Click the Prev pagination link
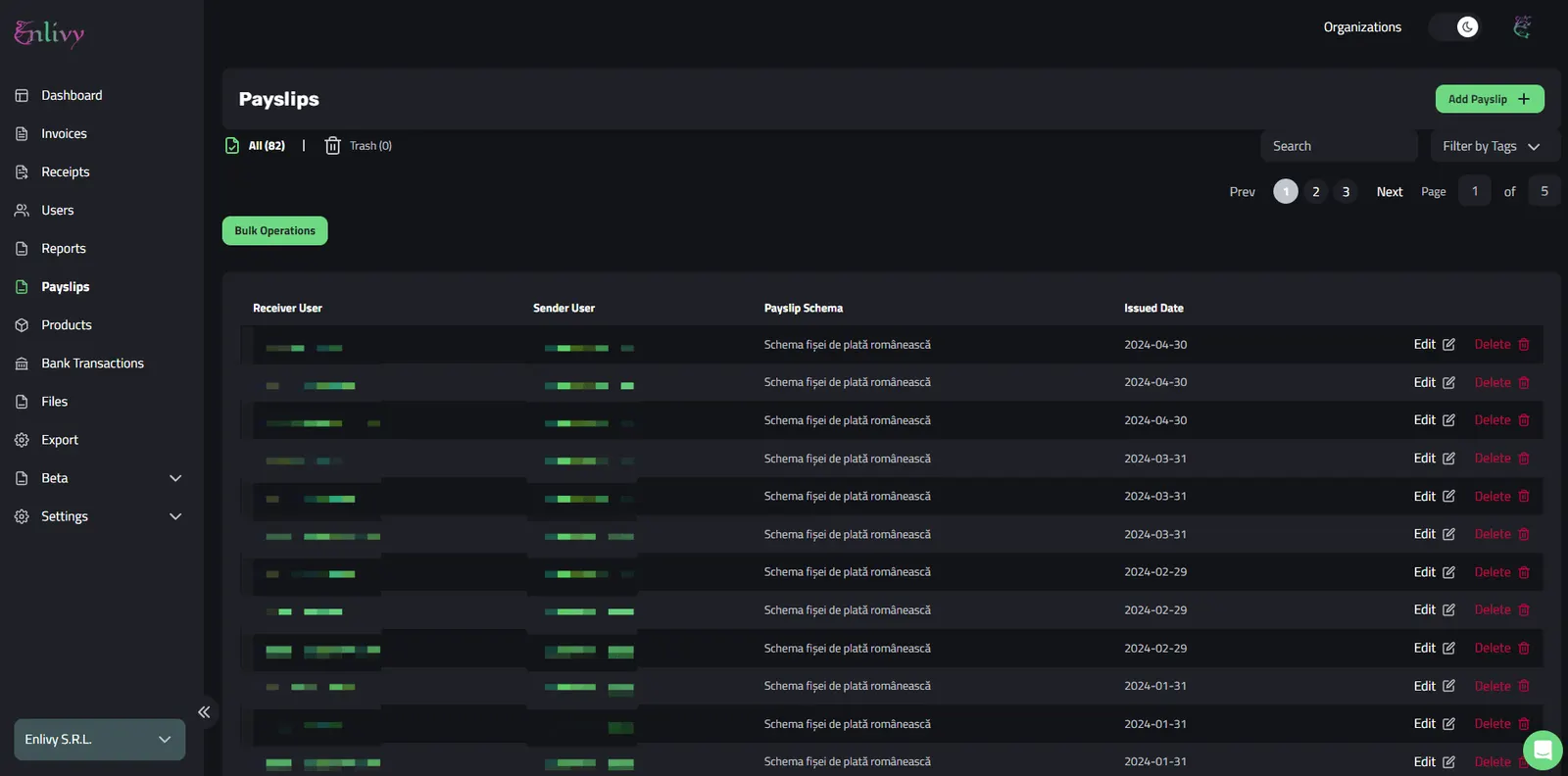1568x776 pixels. [x=1242, y=191]
